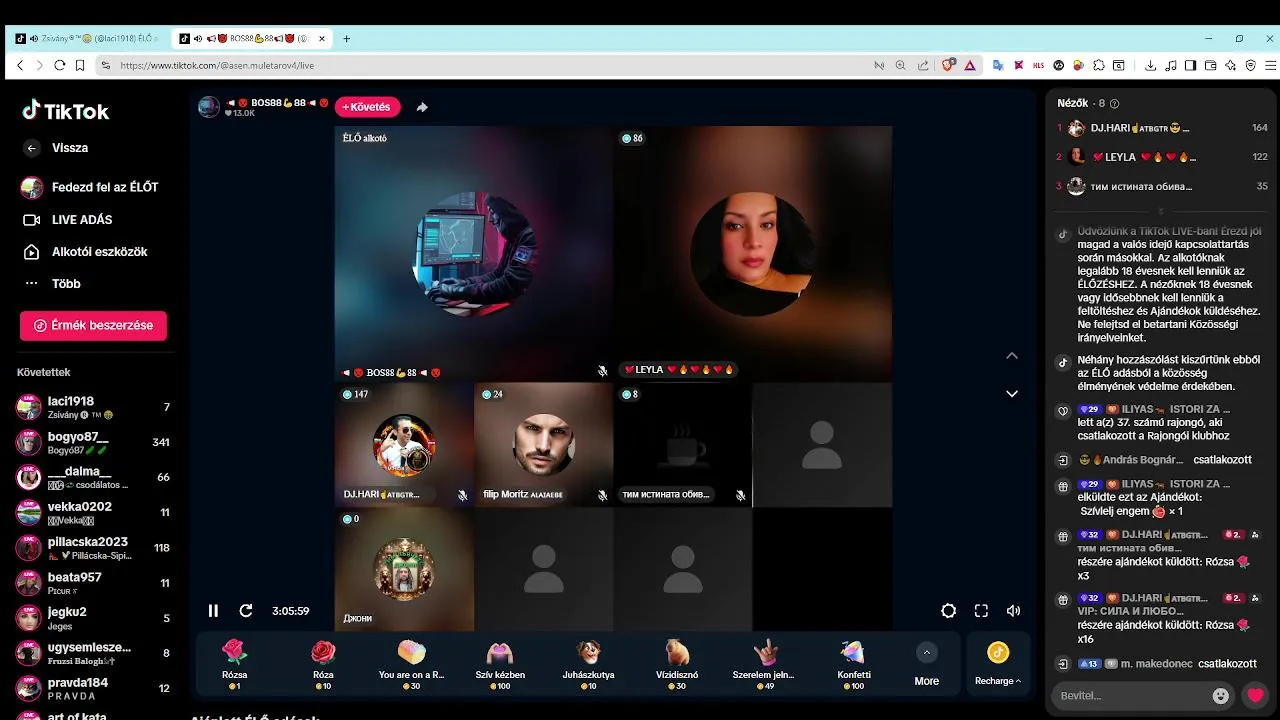Click in the Bevitel chat input field
This screenshot has width=1280, height=720.
click(1130, 695)
